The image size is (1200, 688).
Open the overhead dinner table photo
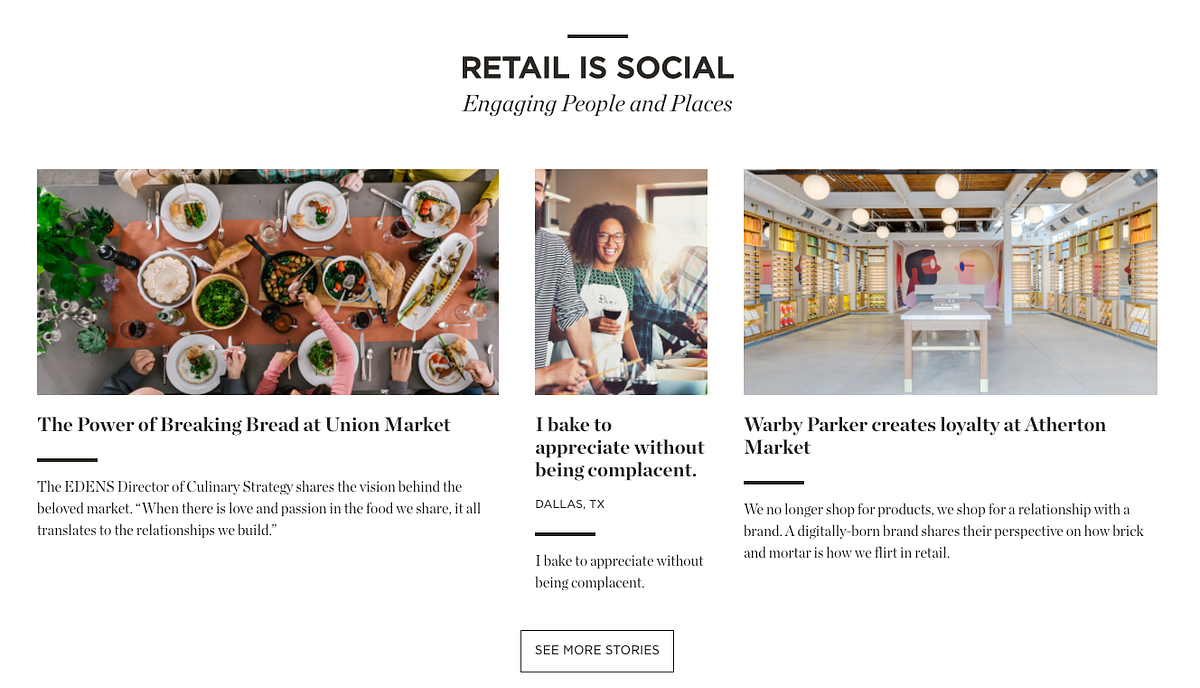268,282
